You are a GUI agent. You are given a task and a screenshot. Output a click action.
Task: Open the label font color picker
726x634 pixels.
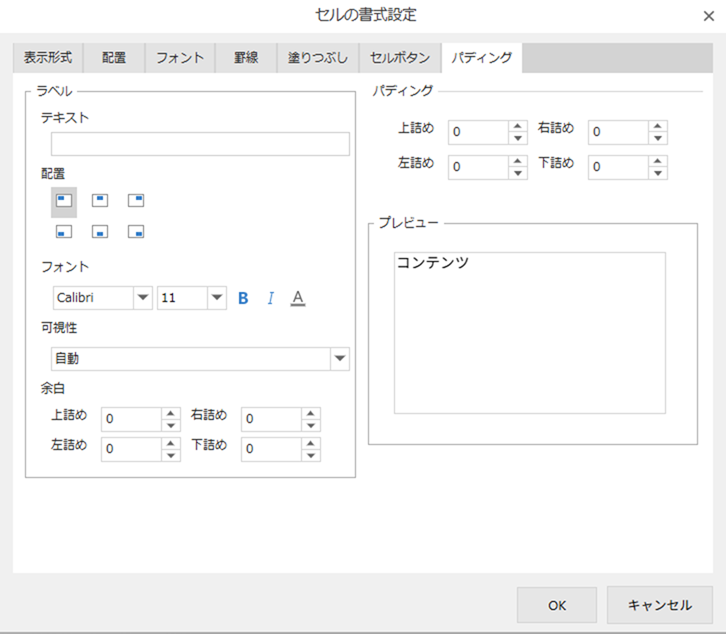pos(297,298)
